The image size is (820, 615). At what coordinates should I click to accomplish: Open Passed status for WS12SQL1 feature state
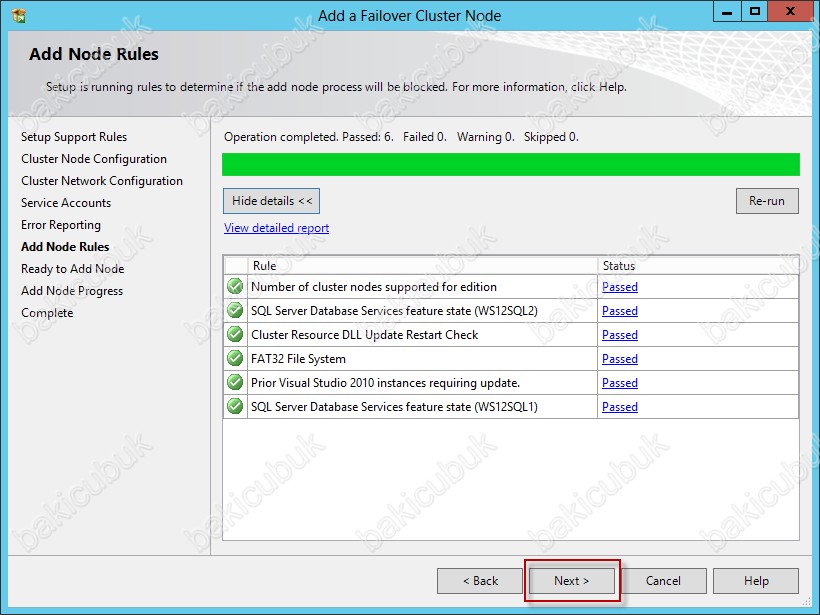tap(620, 407)
